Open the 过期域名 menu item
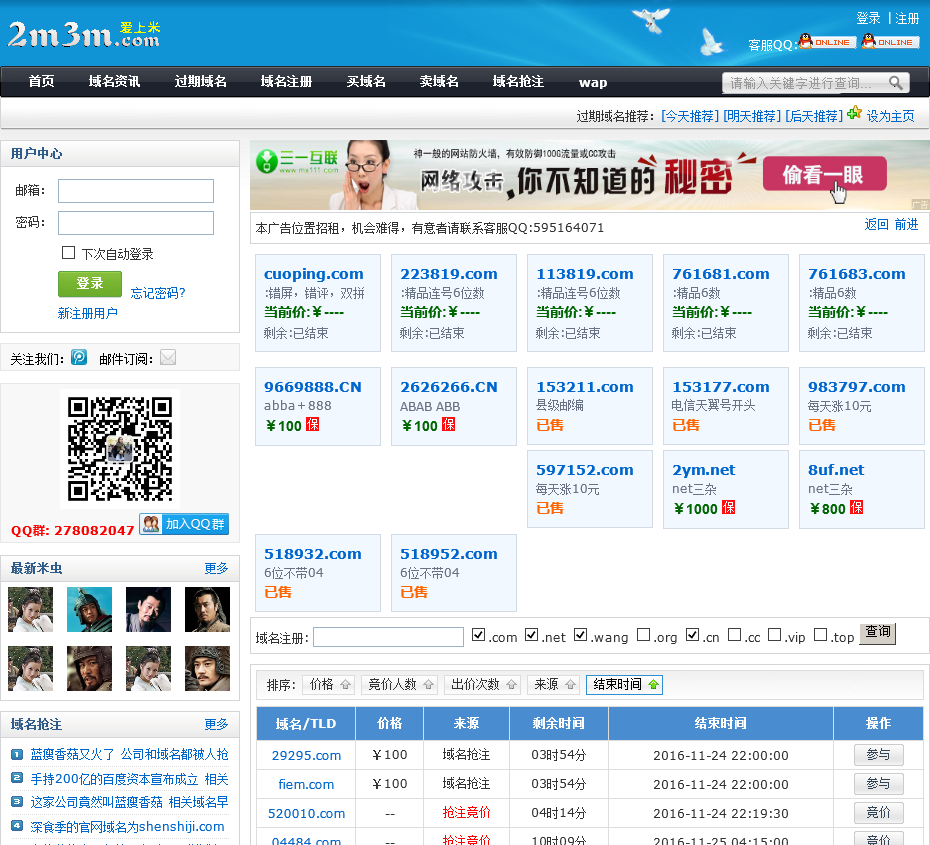This screenshot has height=845, width=930. [x=200, y=82]
